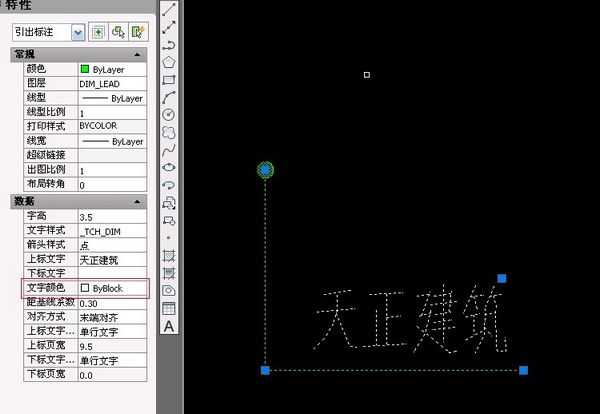
Task: Select the 颜色 property label
Action: tap(36, 69)
